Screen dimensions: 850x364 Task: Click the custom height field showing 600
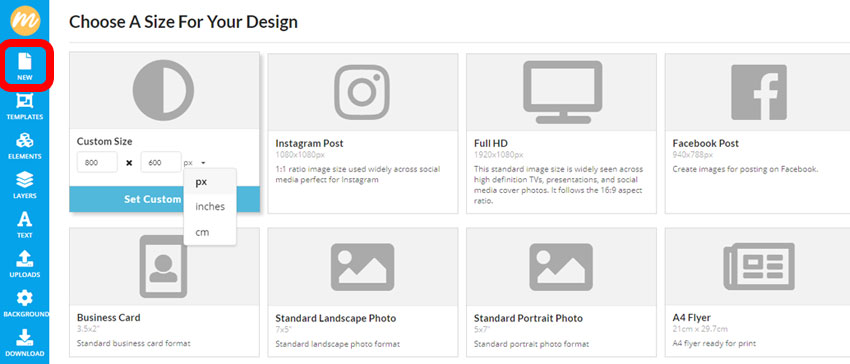point(161,162)
